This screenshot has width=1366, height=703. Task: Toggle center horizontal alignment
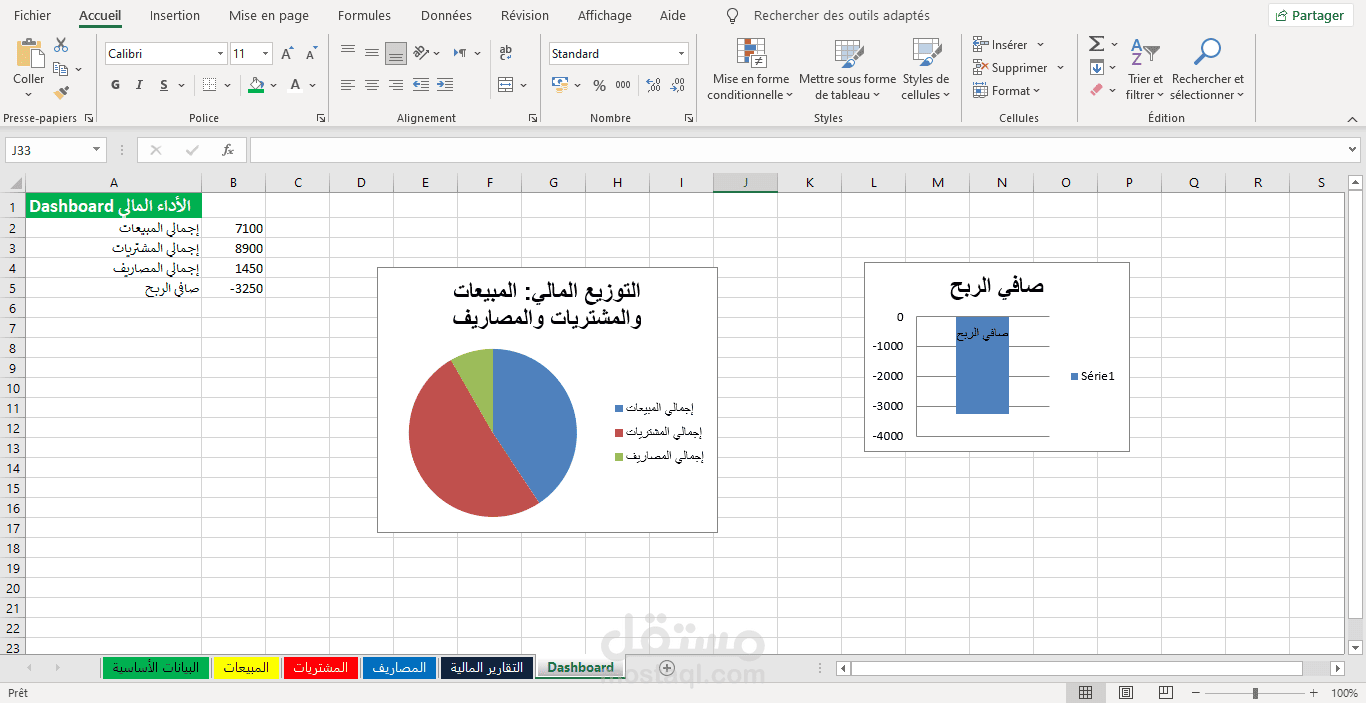pyautogui.click(x=372, y=85)
